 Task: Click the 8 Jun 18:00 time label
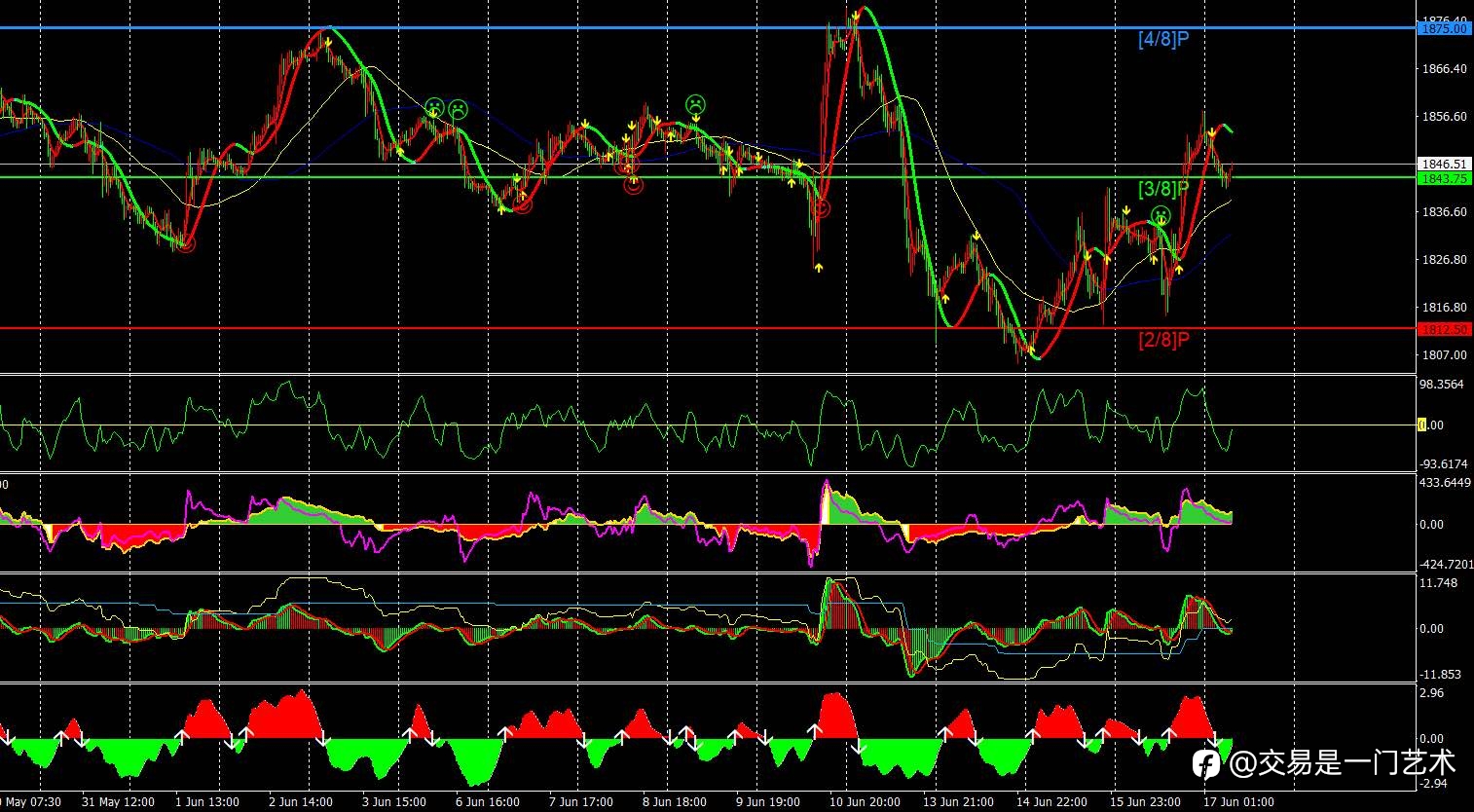point(675,802)
